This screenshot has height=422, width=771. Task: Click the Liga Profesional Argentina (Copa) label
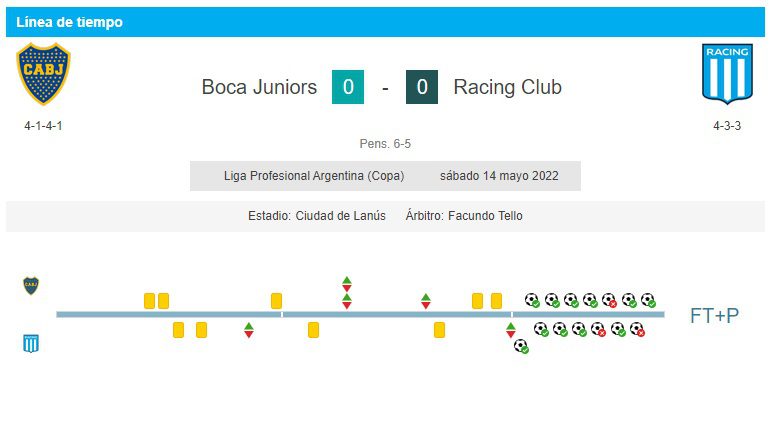click(314, 176)
